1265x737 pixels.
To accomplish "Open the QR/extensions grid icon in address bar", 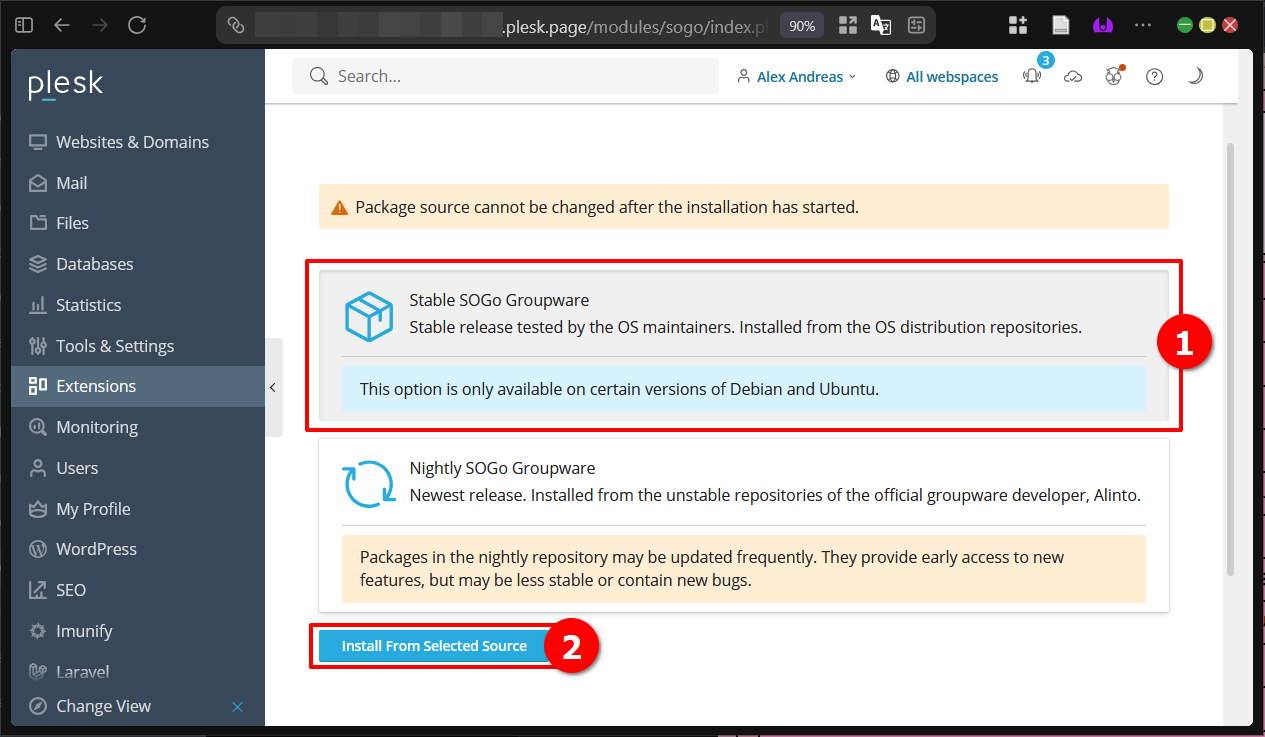I will tap(848, 25).
